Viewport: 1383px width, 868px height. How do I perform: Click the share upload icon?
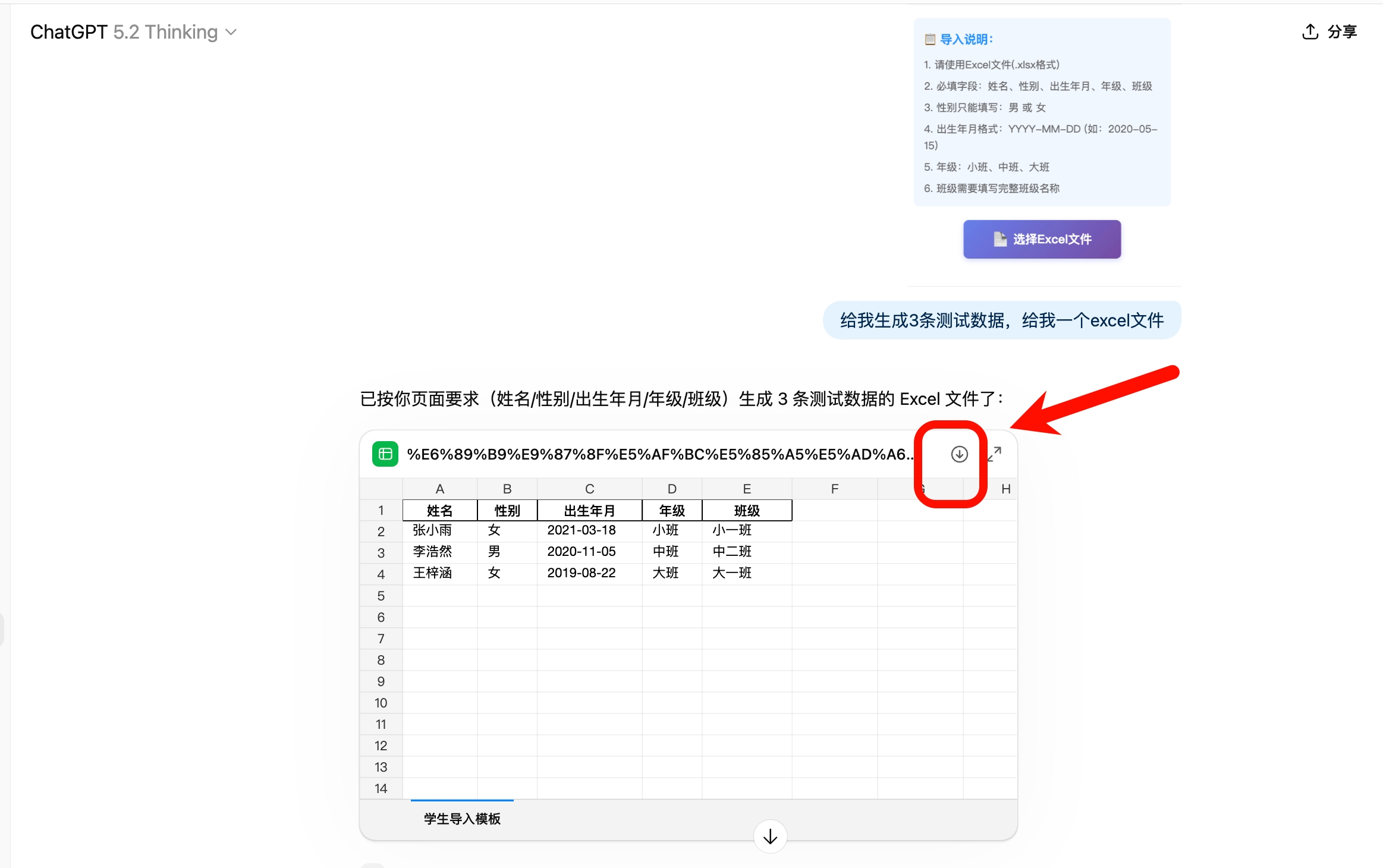[x=1310, y=32]
